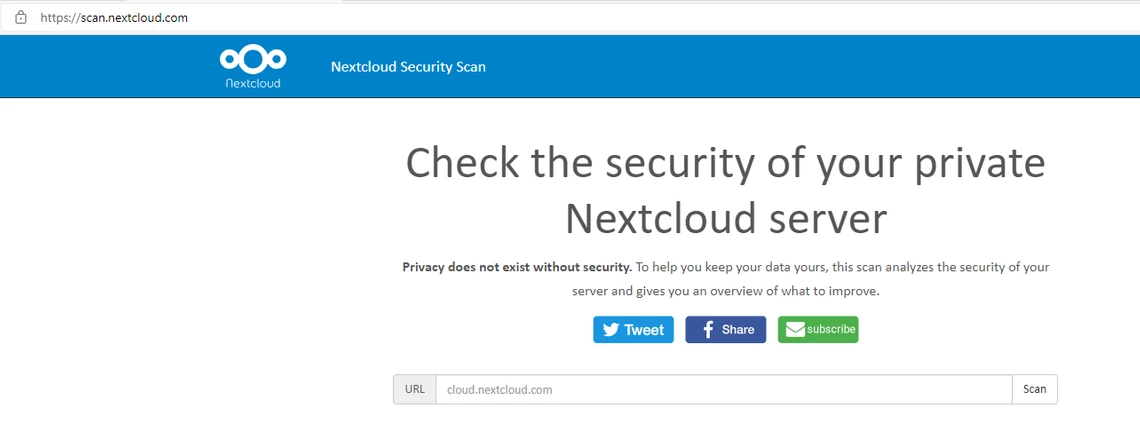Click the Nextcloud three-circle logo
Viewport: 1140px width, 443px height.
click(252, 60)
